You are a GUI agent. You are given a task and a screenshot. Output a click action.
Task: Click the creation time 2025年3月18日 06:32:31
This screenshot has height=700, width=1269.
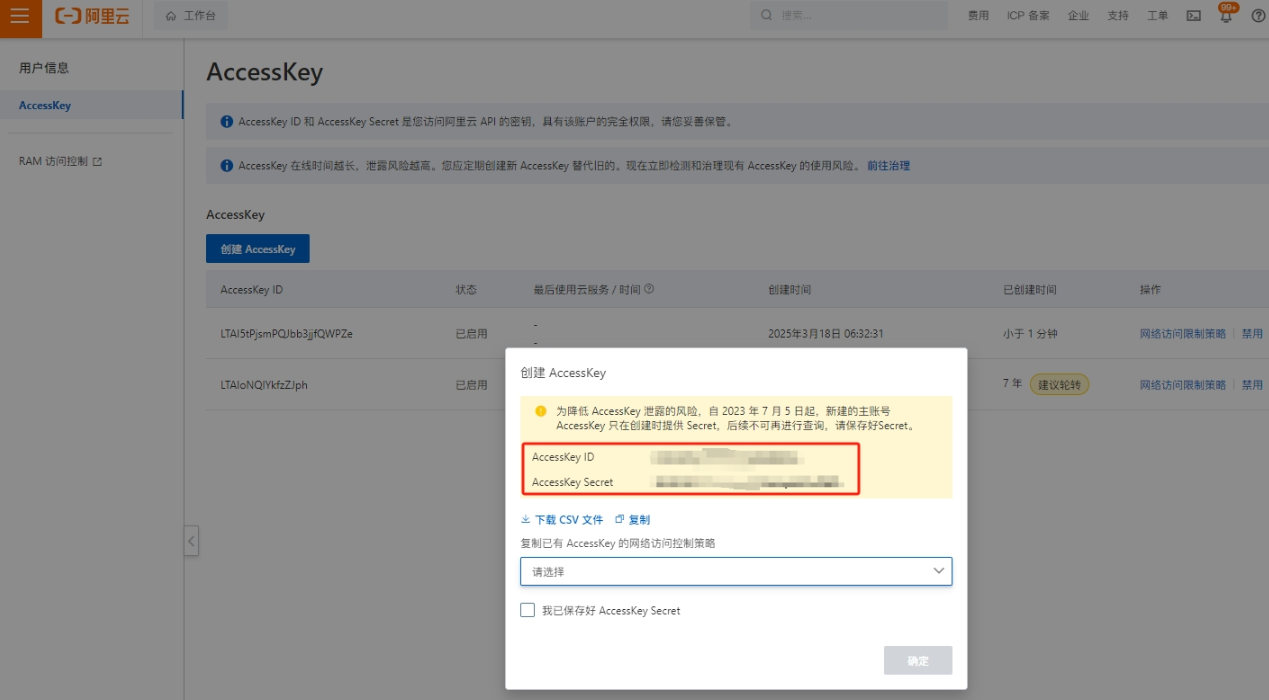pos(826,334)
